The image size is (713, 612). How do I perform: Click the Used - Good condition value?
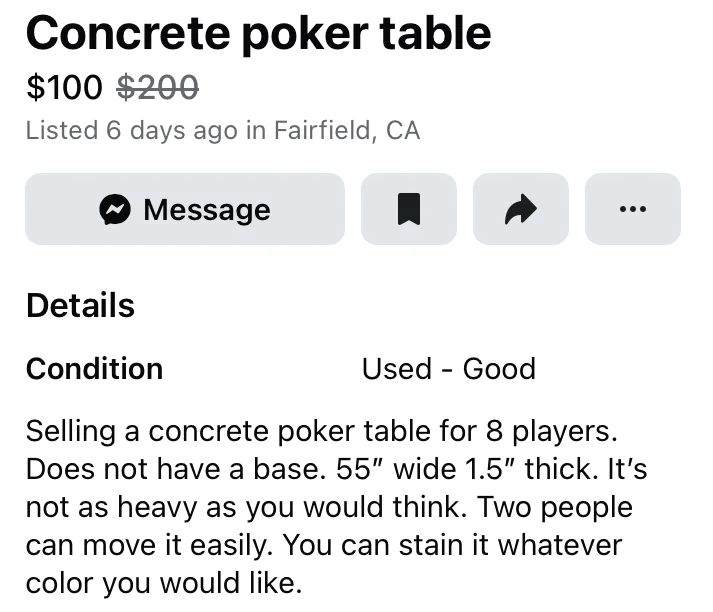tap(448, 368)
